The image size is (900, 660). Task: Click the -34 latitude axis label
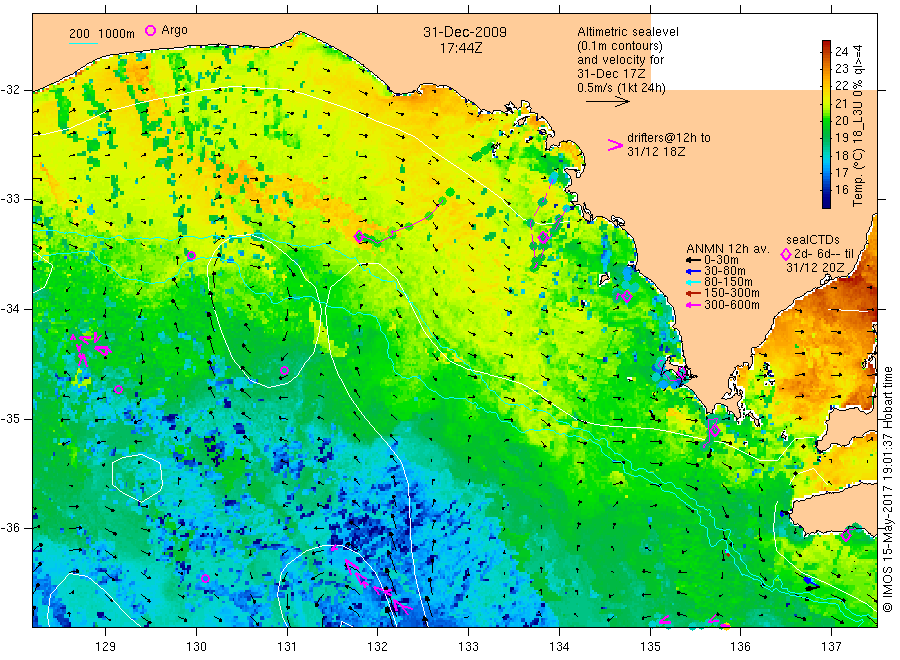tap(10, 309)
